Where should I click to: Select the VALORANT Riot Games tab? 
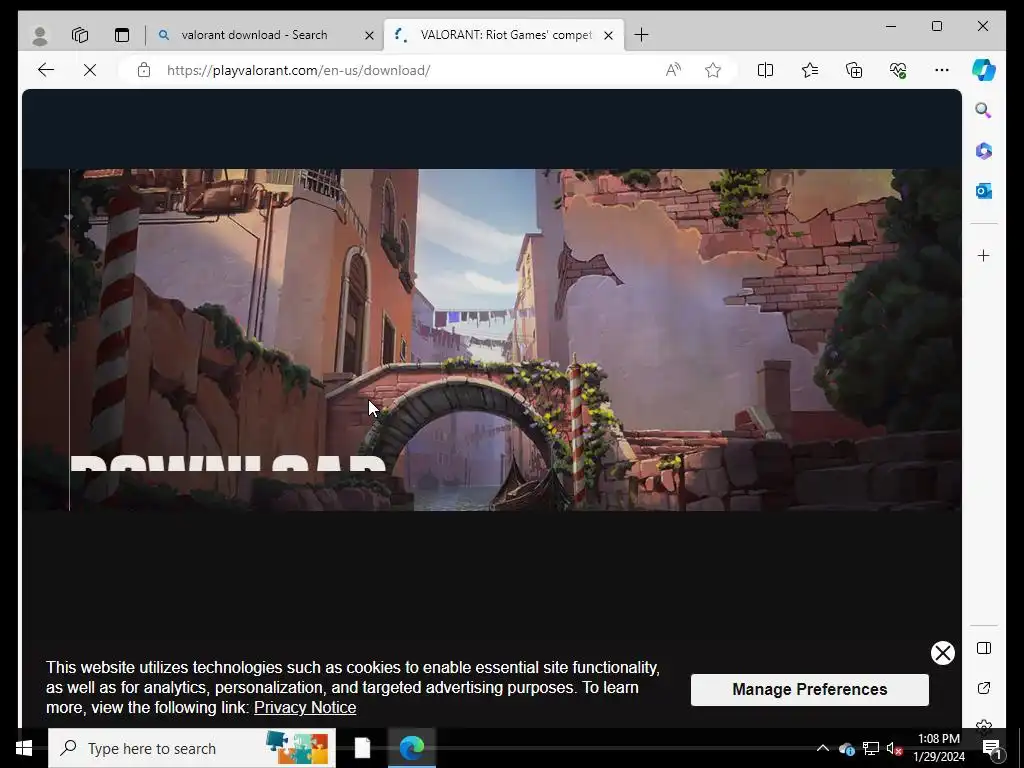506,35
